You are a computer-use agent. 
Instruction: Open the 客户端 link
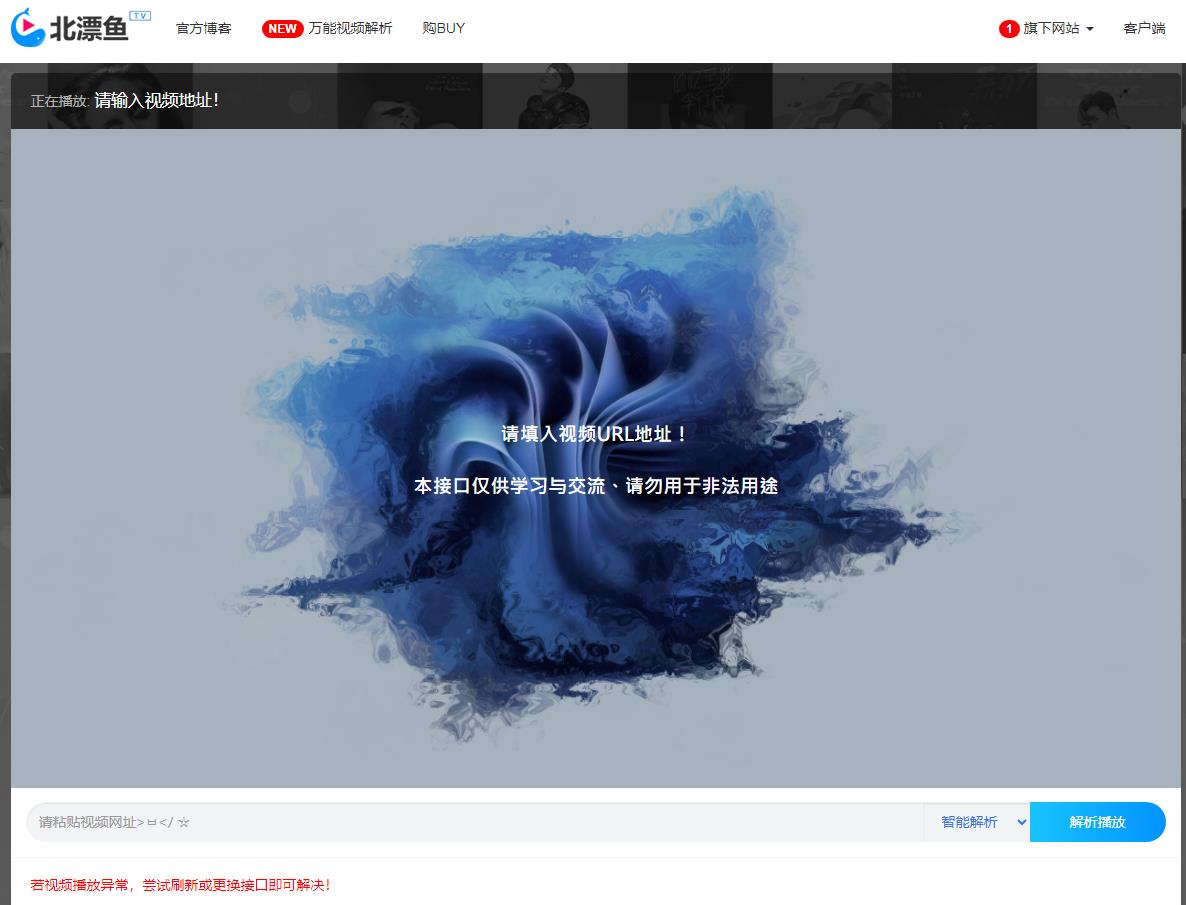click(x=1144, y=29)
